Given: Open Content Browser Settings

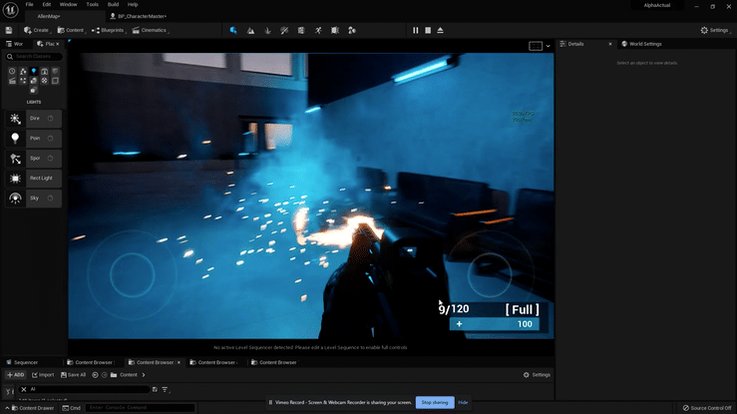Looking at the screenshot, I should pyautogui.click(x=537, y=375).
